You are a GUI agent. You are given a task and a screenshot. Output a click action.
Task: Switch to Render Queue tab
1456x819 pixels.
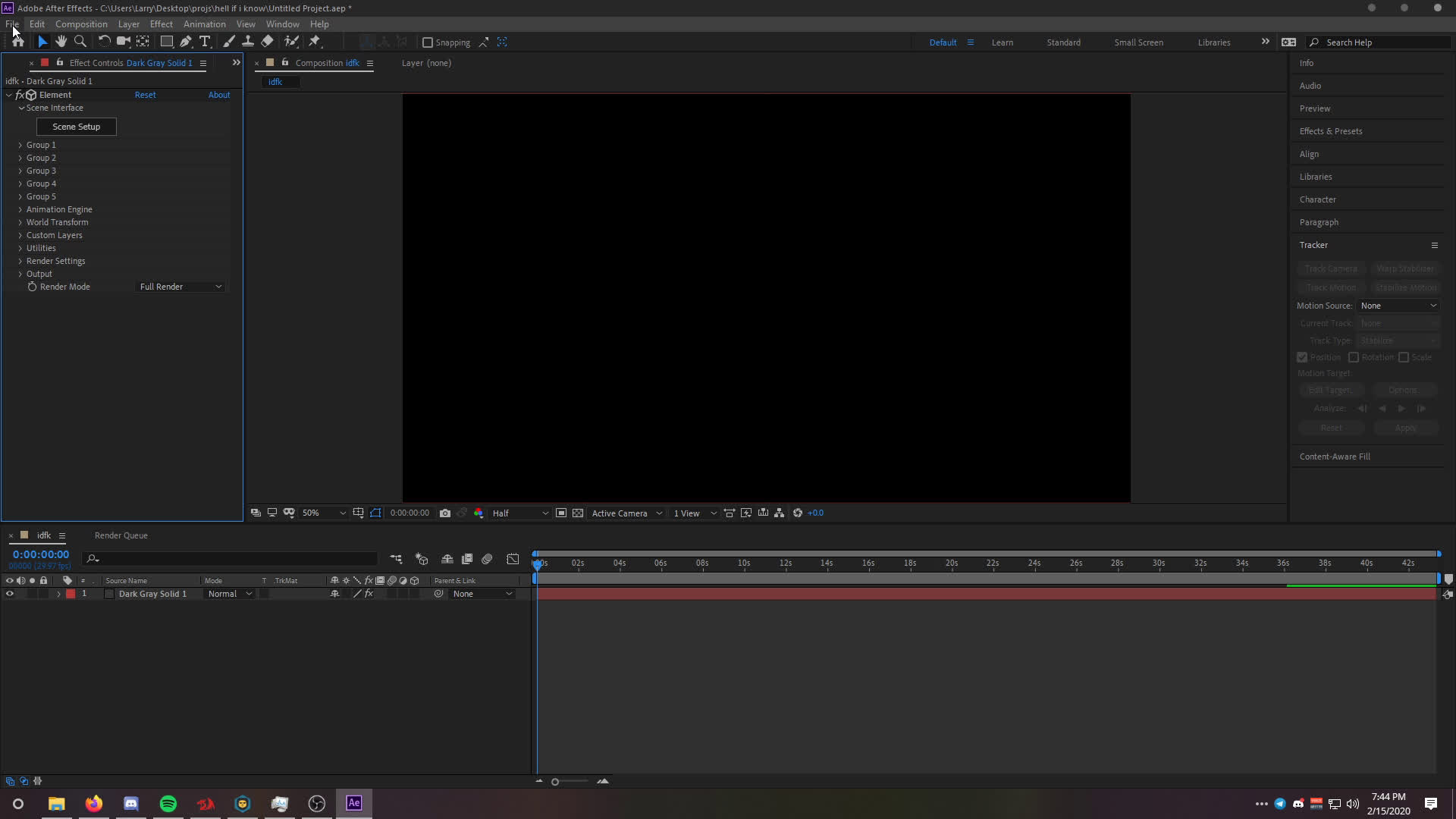pos(121,535)
